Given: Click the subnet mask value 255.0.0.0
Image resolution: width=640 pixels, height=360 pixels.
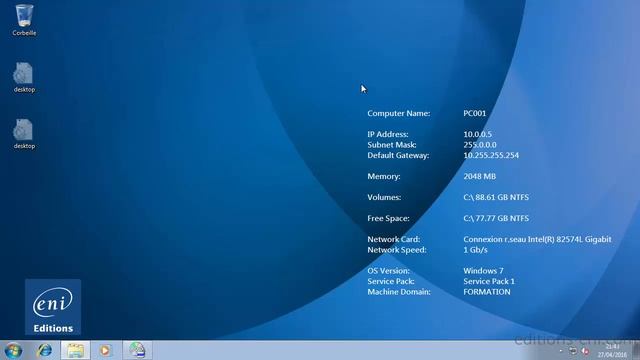Looking at the screenshot, I should [x=480, y=145].
